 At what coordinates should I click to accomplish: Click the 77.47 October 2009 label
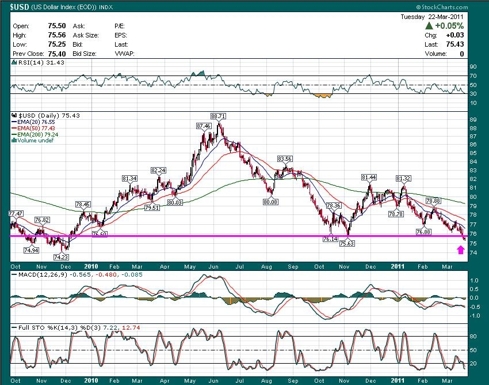pos(16,213)
